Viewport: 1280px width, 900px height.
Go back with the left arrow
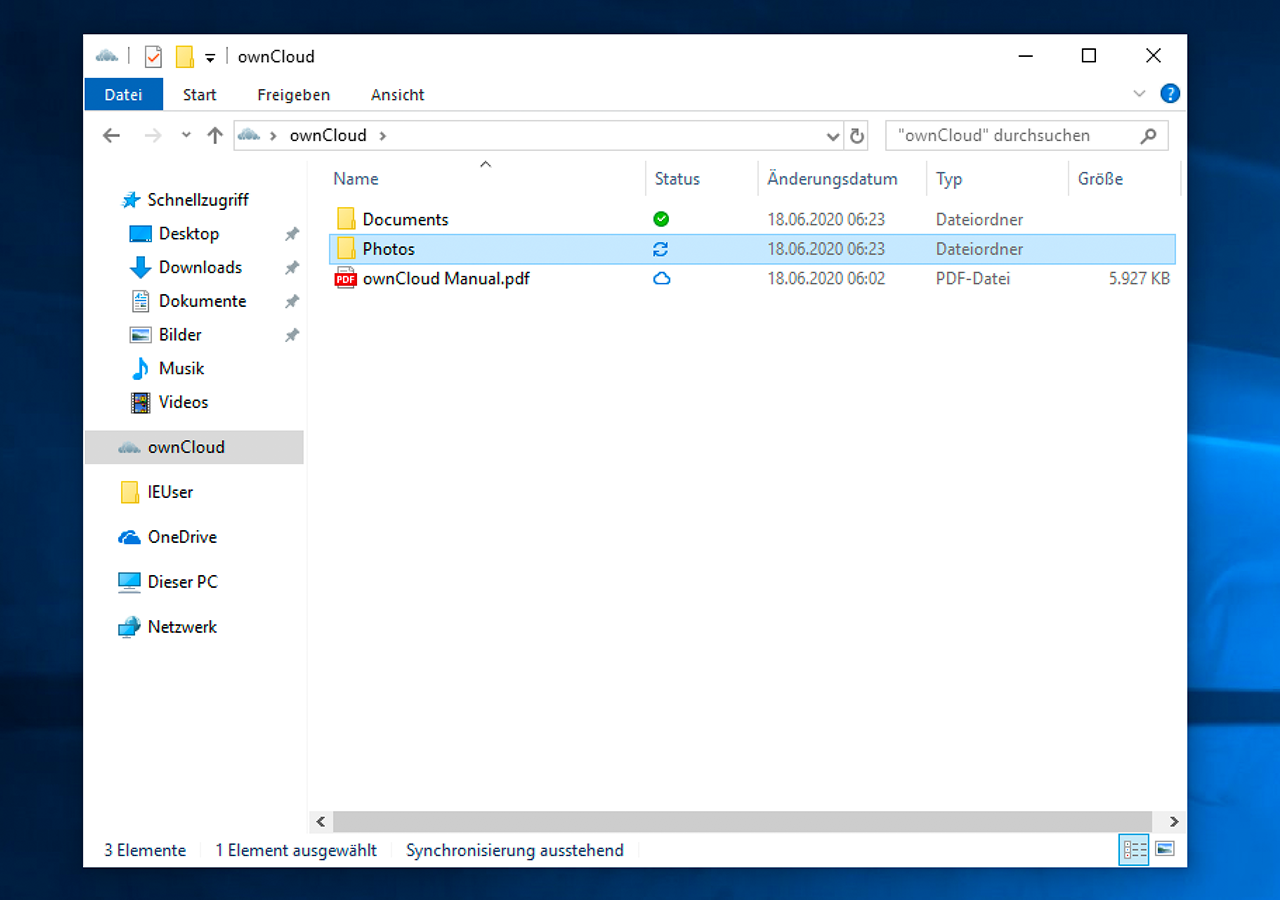[x=111, y=135]
